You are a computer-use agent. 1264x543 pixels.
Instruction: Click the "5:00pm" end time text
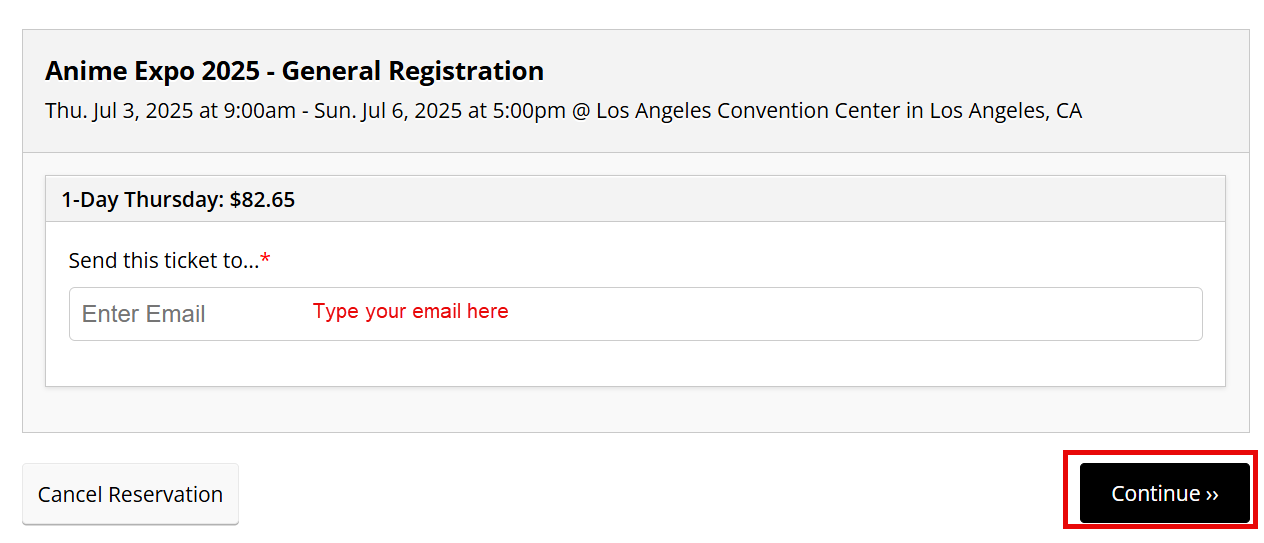click(x=527, y=110)
